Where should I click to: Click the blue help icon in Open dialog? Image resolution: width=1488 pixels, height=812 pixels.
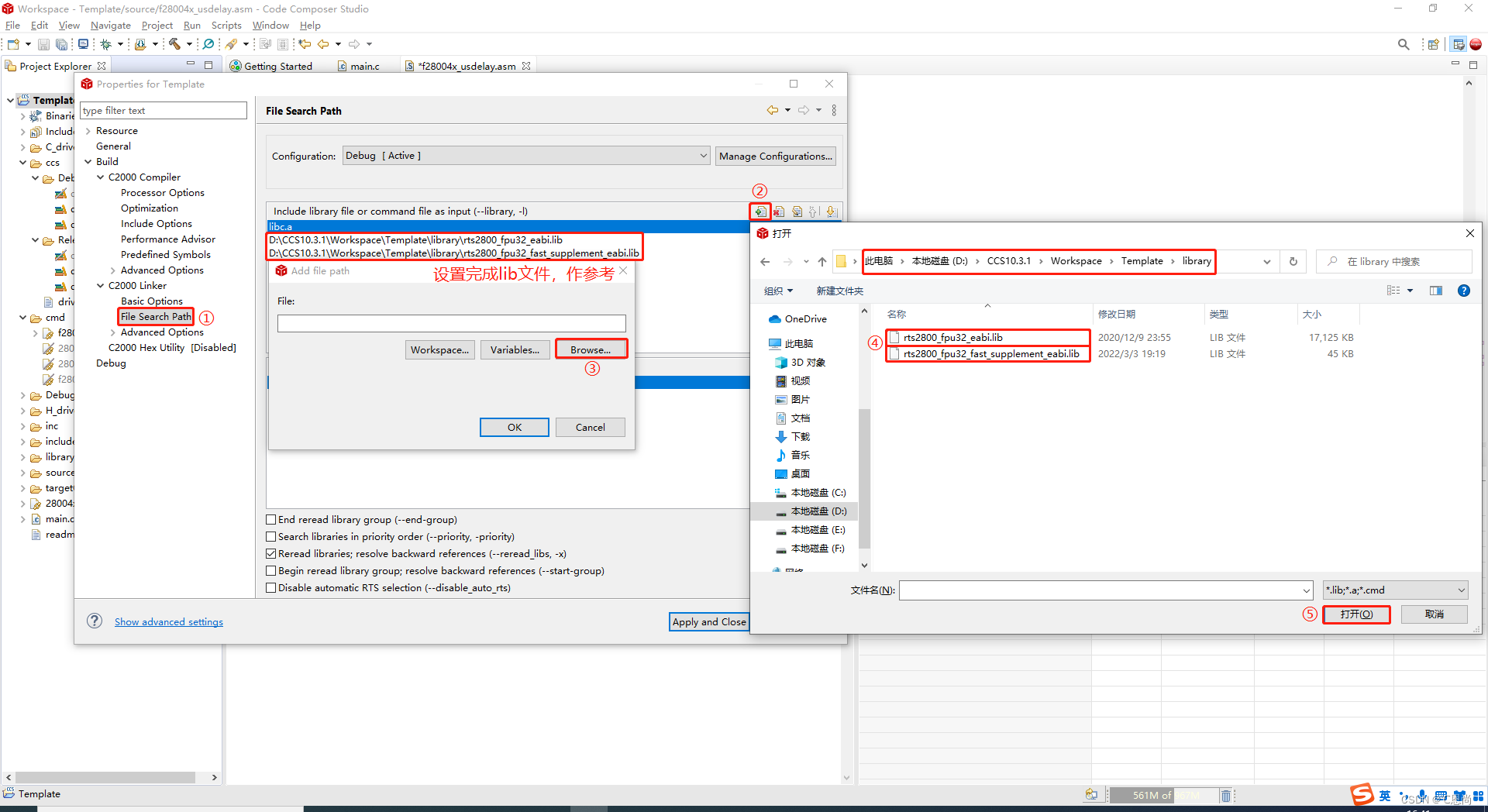[1464, 291]
